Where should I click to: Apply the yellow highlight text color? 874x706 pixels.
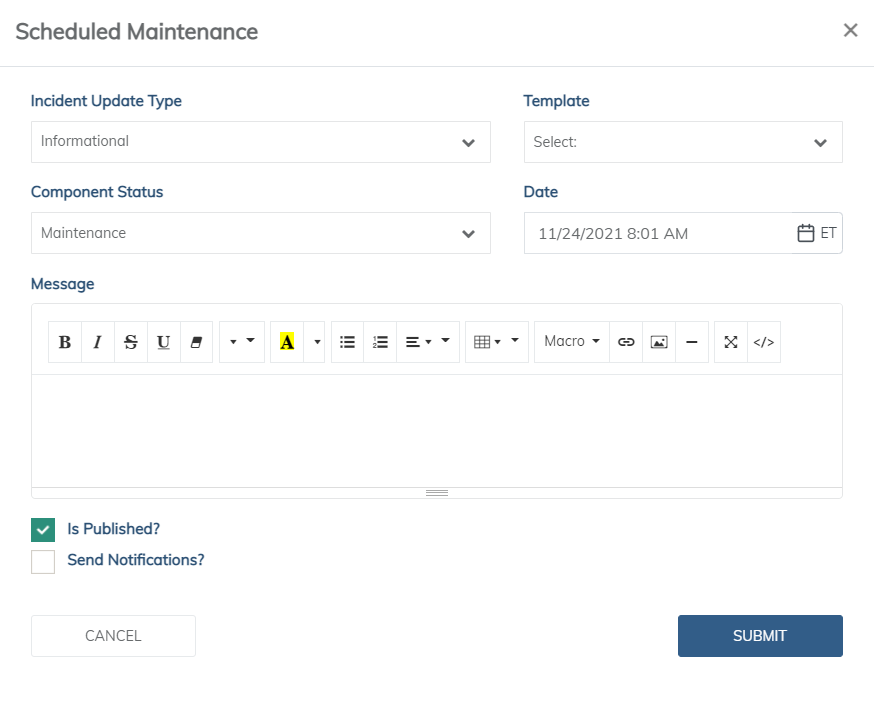(x=287, y=342)
